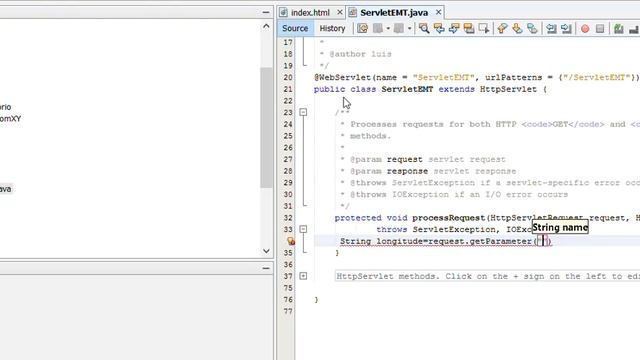The image size is (640, 360).
Task: Collapse the Javadoc comment fold on line 23
Action: pos(303,112)
